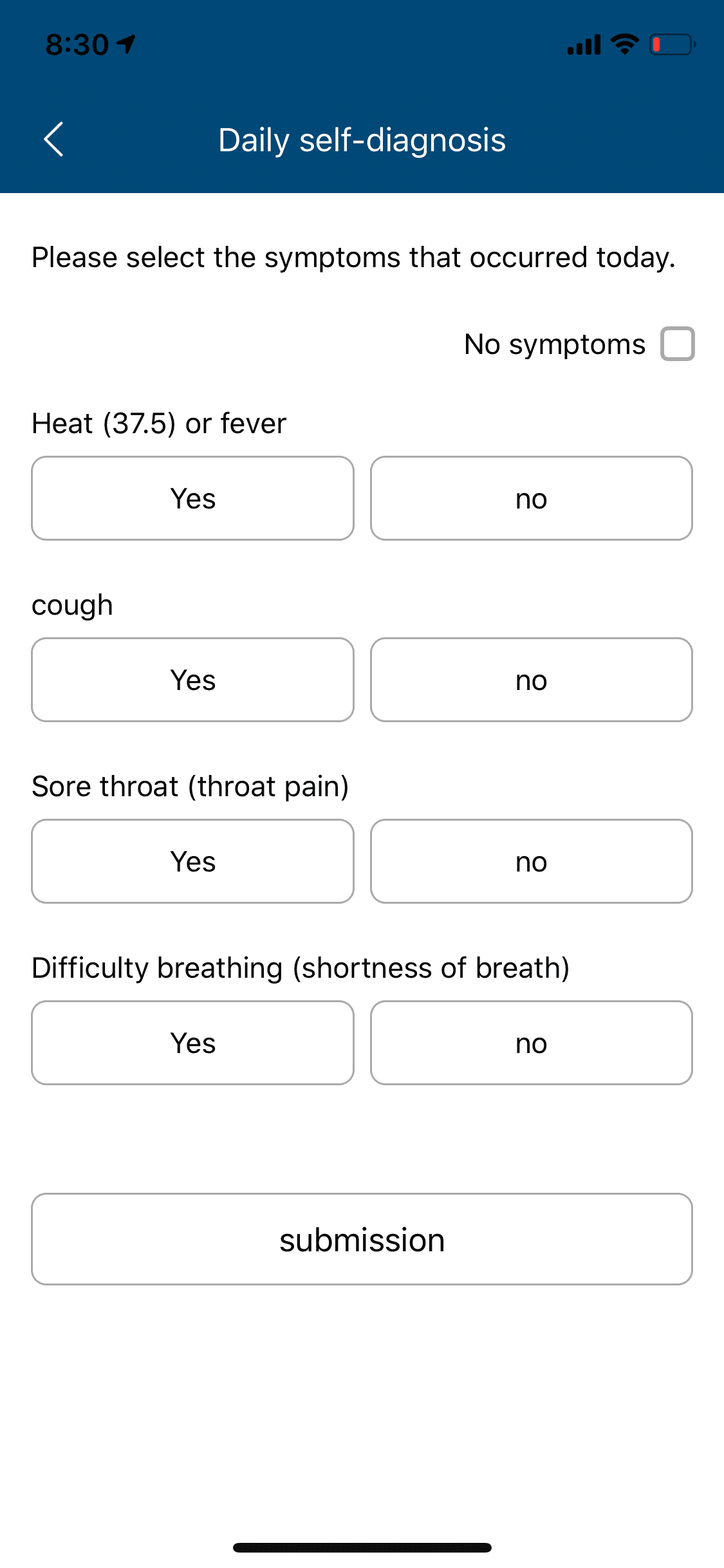Select Yes for Difficulty breathing
The image size is (724, 1568).
point(192,1043)
